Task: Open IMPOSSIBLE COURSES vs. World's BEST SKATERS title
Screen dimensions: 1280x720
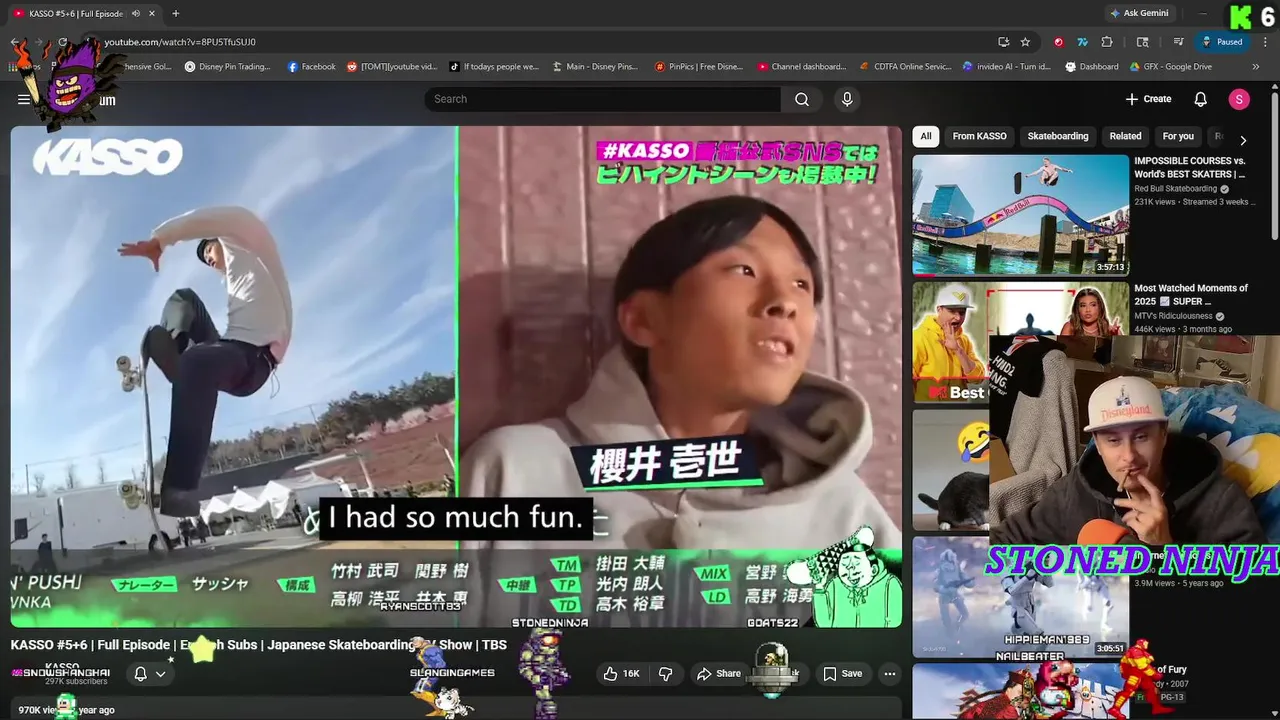Action: pos(1189,167)
